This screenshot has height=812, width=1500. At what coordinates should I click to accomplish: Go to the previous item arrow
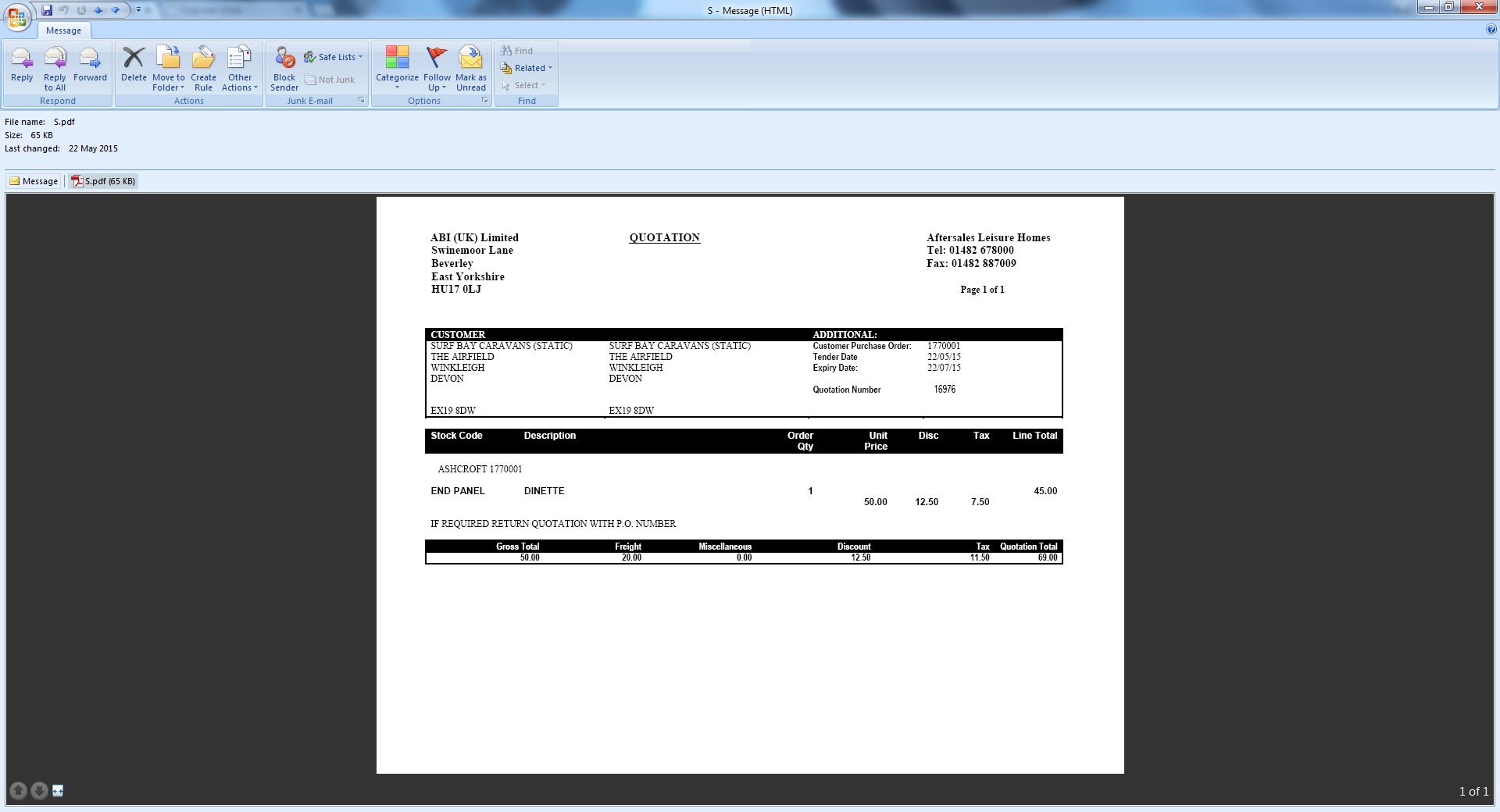tap(98, 10)
